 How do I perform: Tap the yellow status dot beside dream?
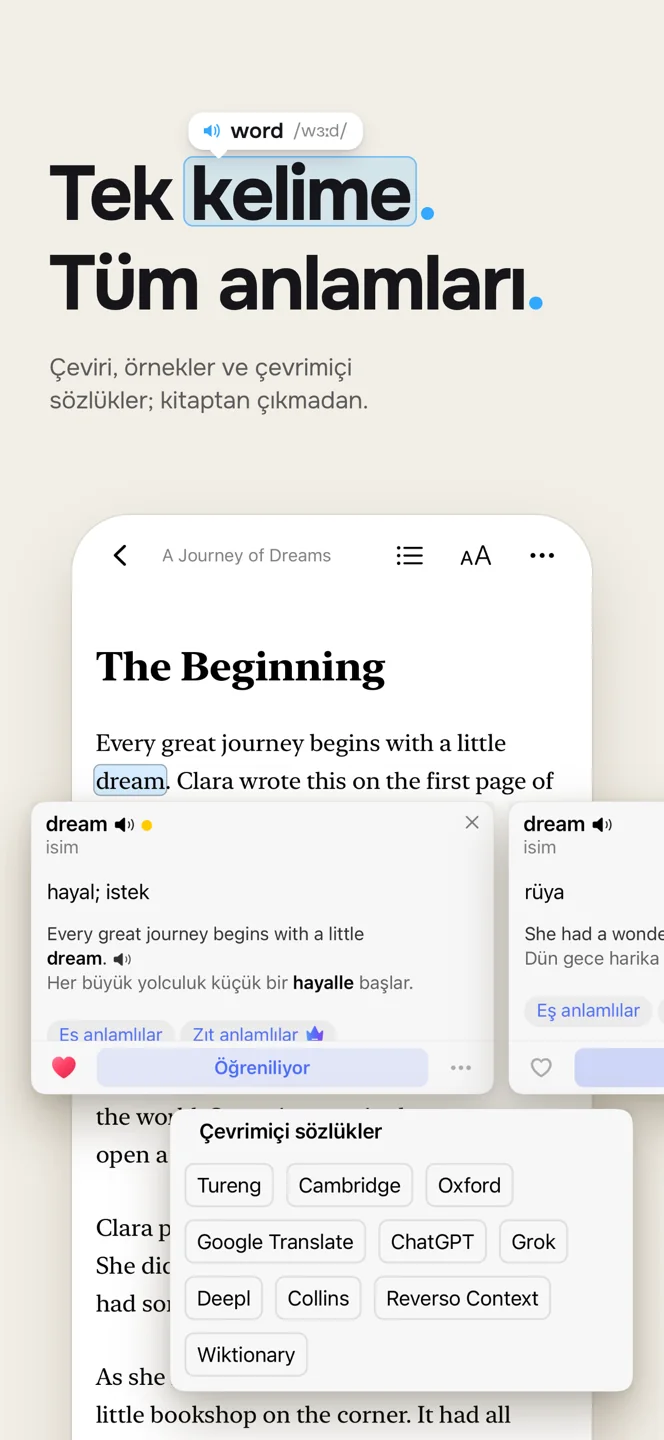(x=147, y=826)
